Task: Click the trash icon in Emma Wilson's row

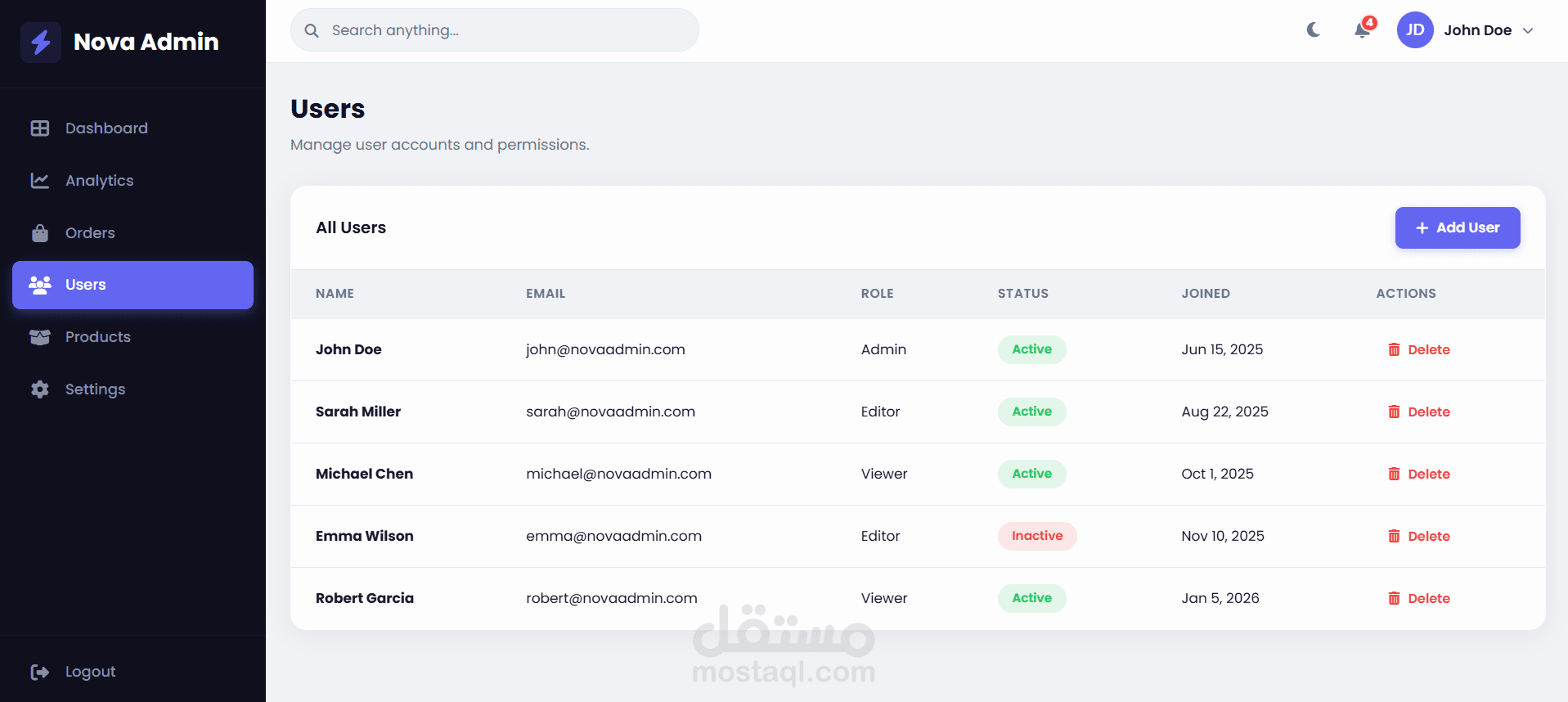Action: pos(1394,536)
